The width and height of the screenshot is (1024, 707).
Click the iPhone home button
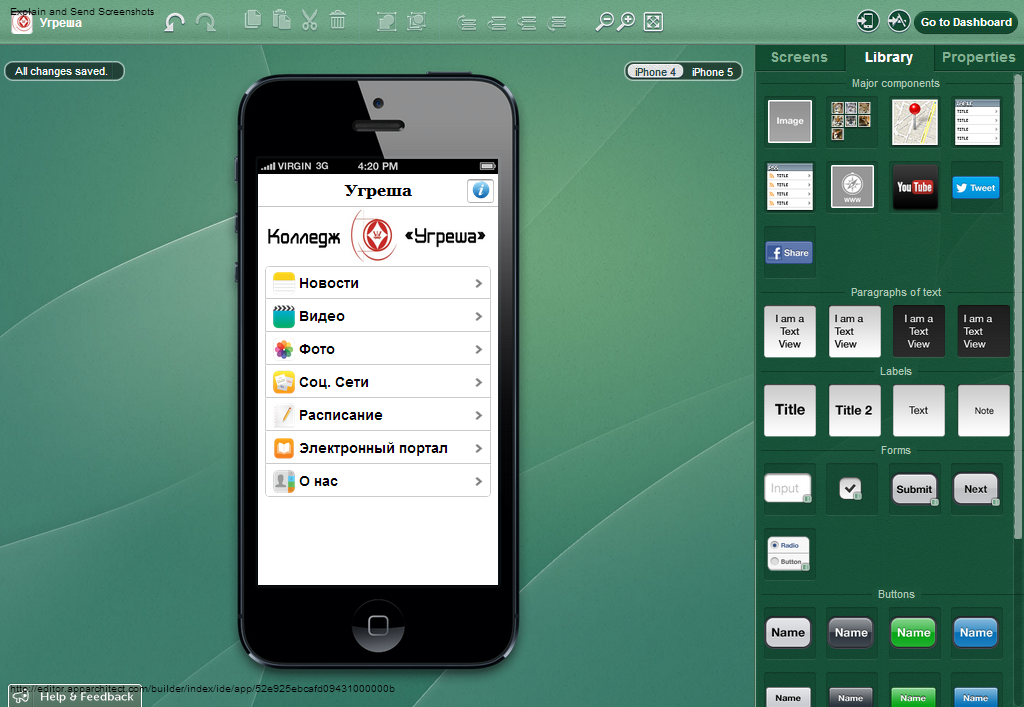[x=378, y=625]
